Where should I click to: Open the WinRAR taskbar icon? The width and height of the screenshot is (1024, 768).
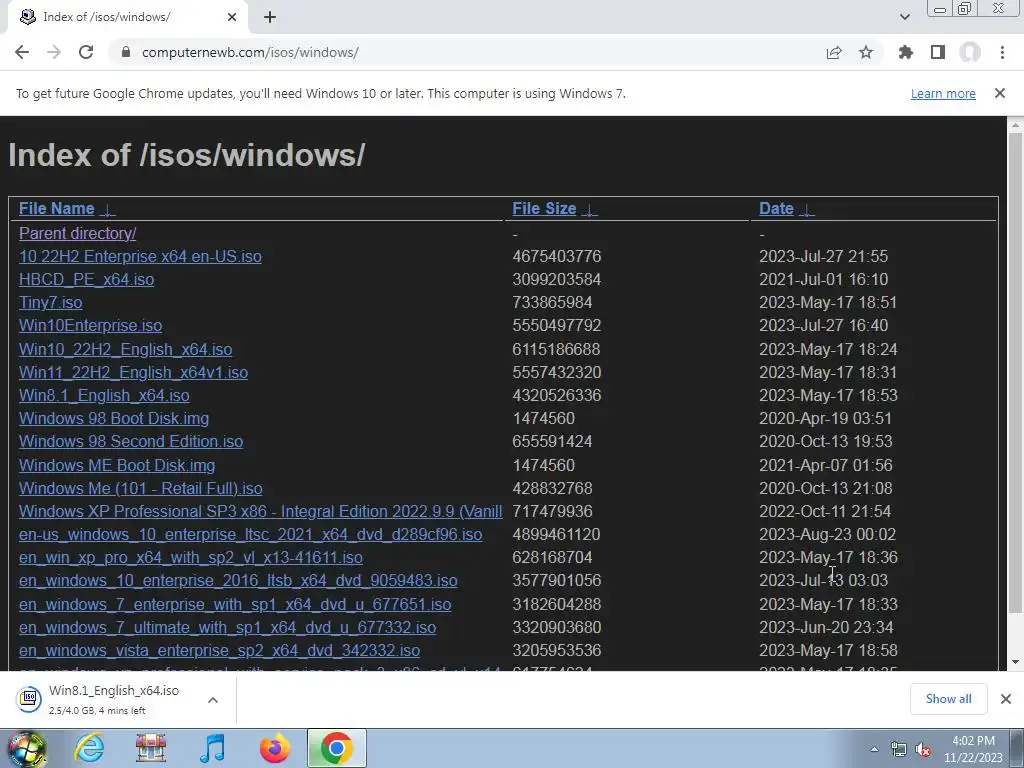(150, 748)
